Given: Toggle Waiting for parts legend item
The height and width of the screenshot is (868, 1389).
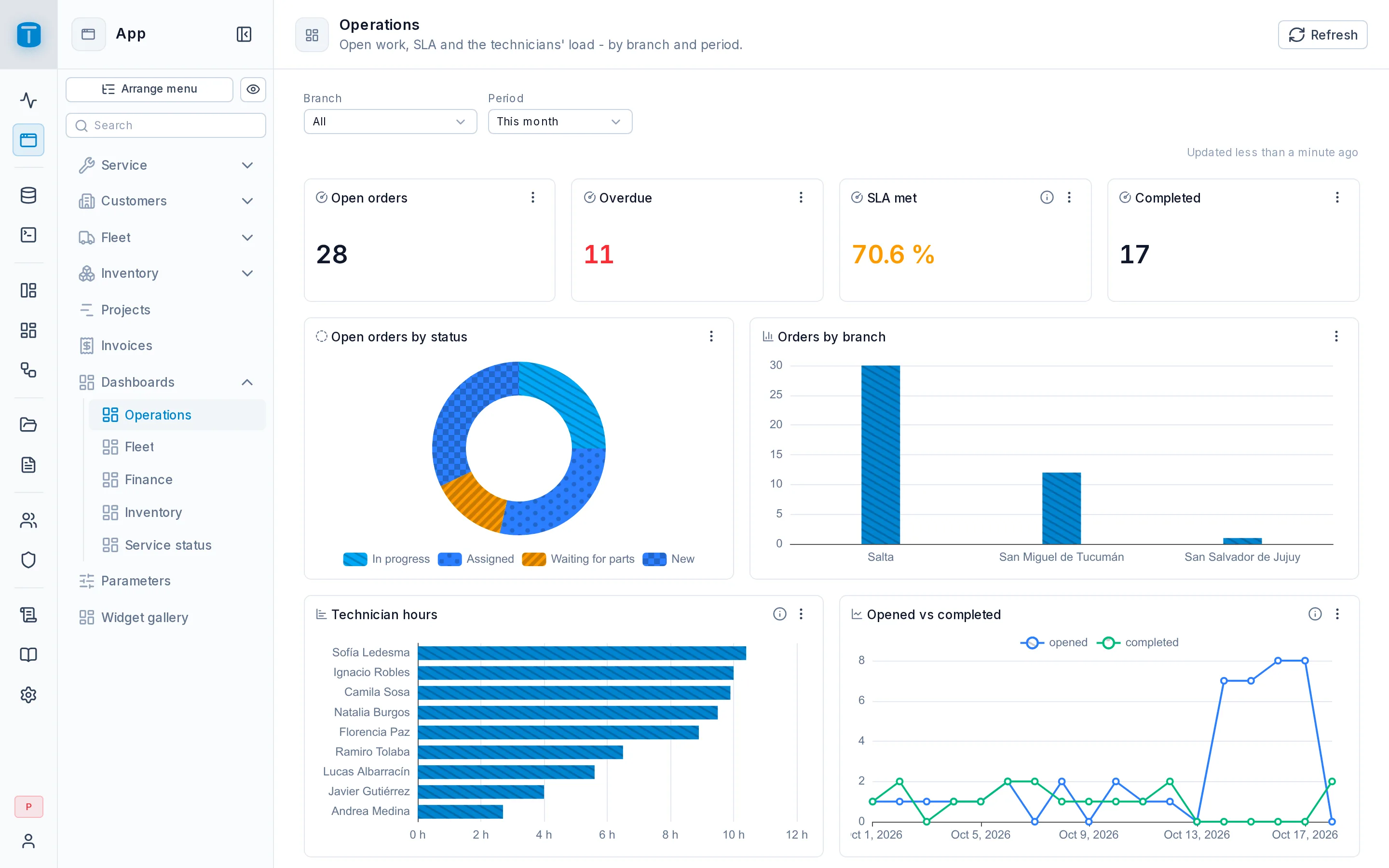Looking at the screenshot, I should [578, 558].
